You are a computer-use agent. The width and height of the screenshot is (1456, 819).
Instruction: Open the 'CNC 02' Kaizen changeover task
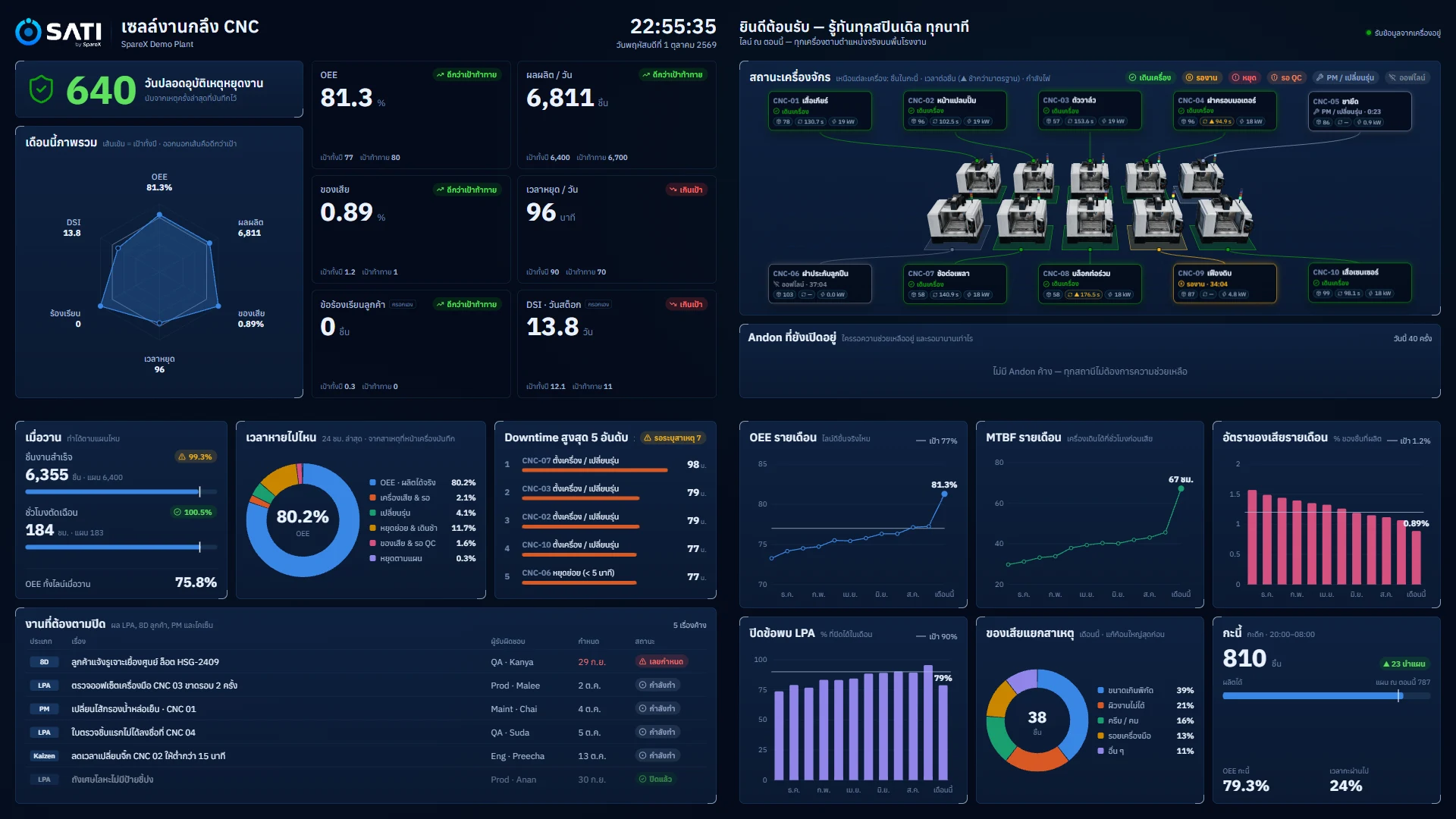pos(366,756)
